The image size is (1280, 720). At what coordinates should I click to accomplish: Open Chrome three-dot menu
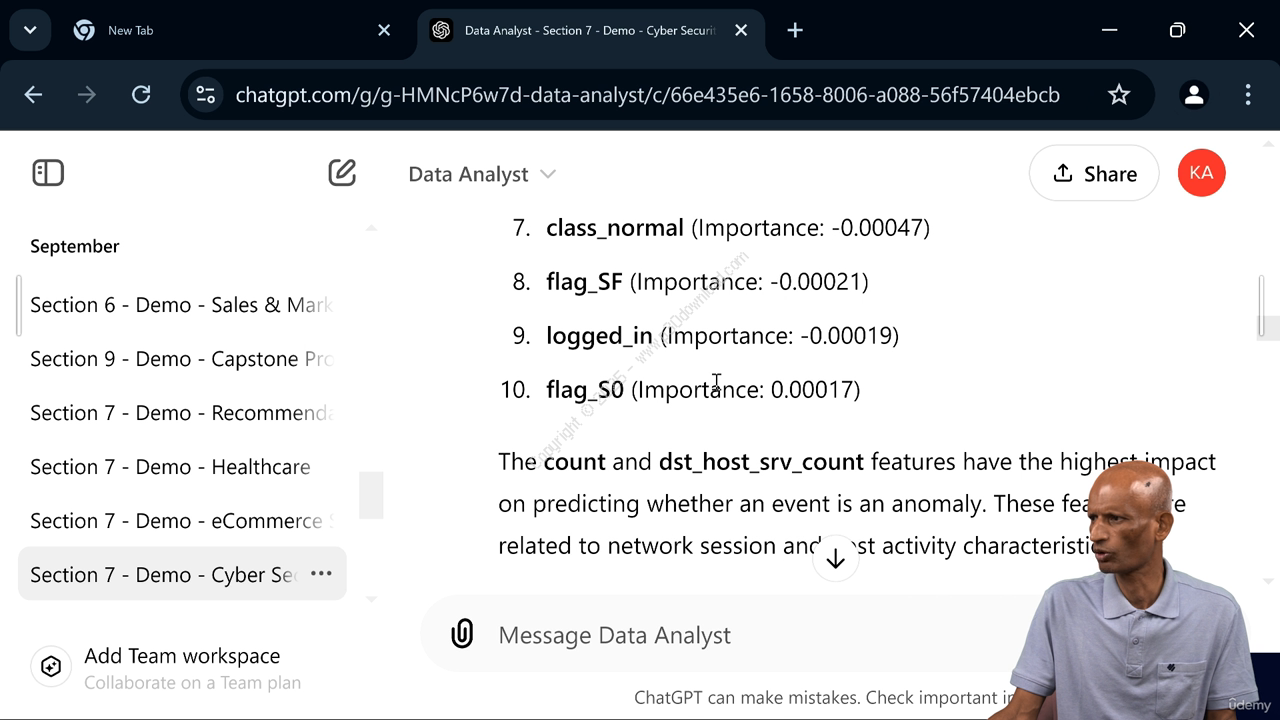(1248, 95)
